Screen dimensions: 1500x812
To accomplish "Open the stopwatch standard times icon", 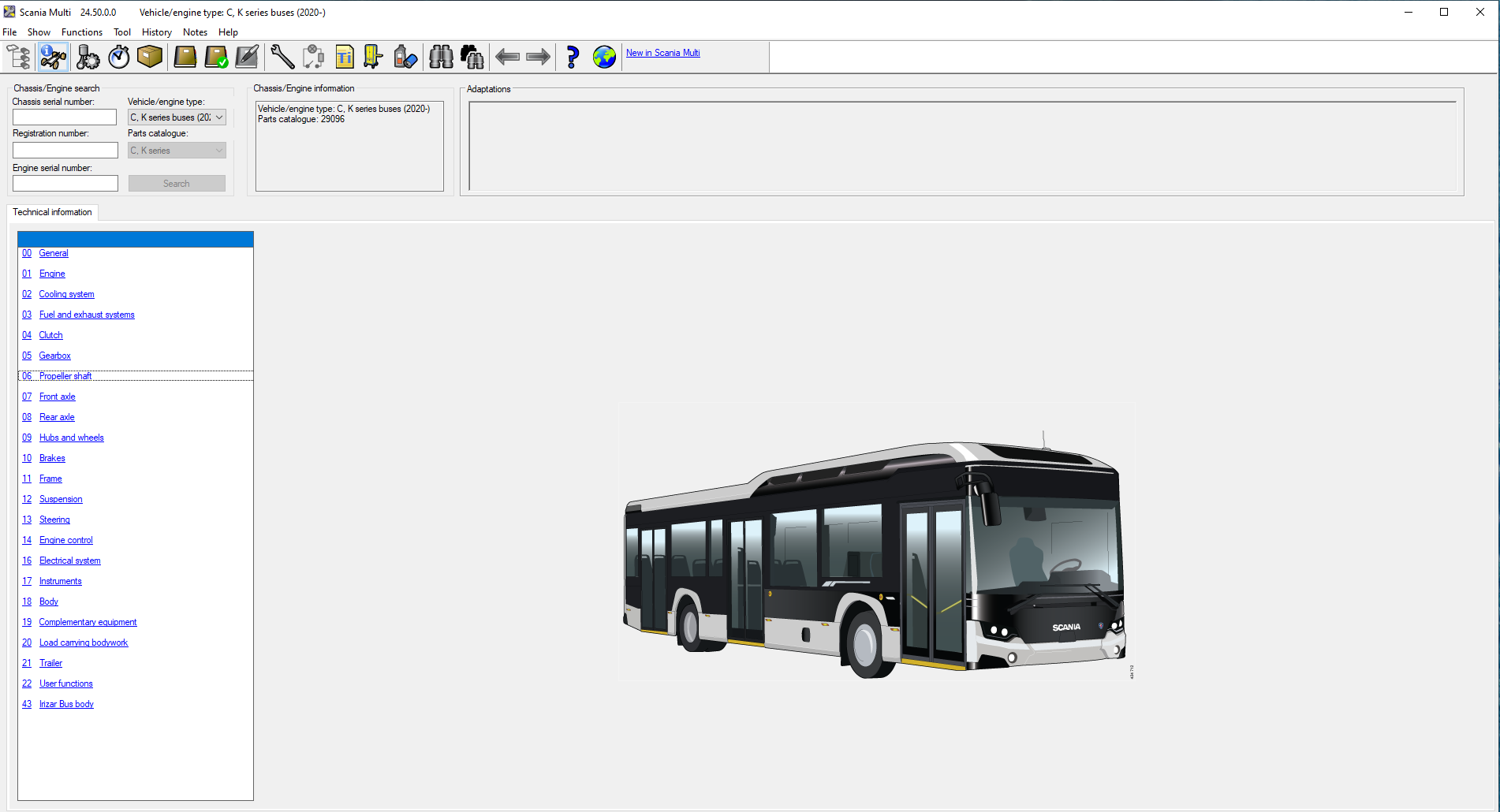I will click(119, 57).
